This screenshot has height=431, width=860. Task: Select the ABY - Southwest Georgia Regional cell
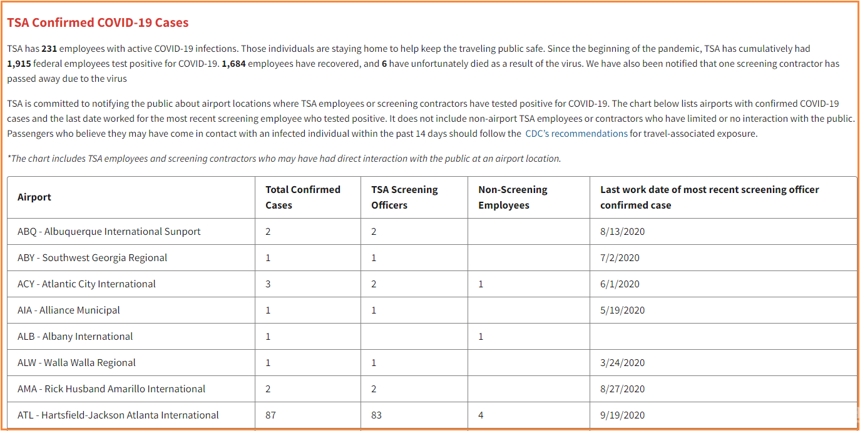(131, 258)
